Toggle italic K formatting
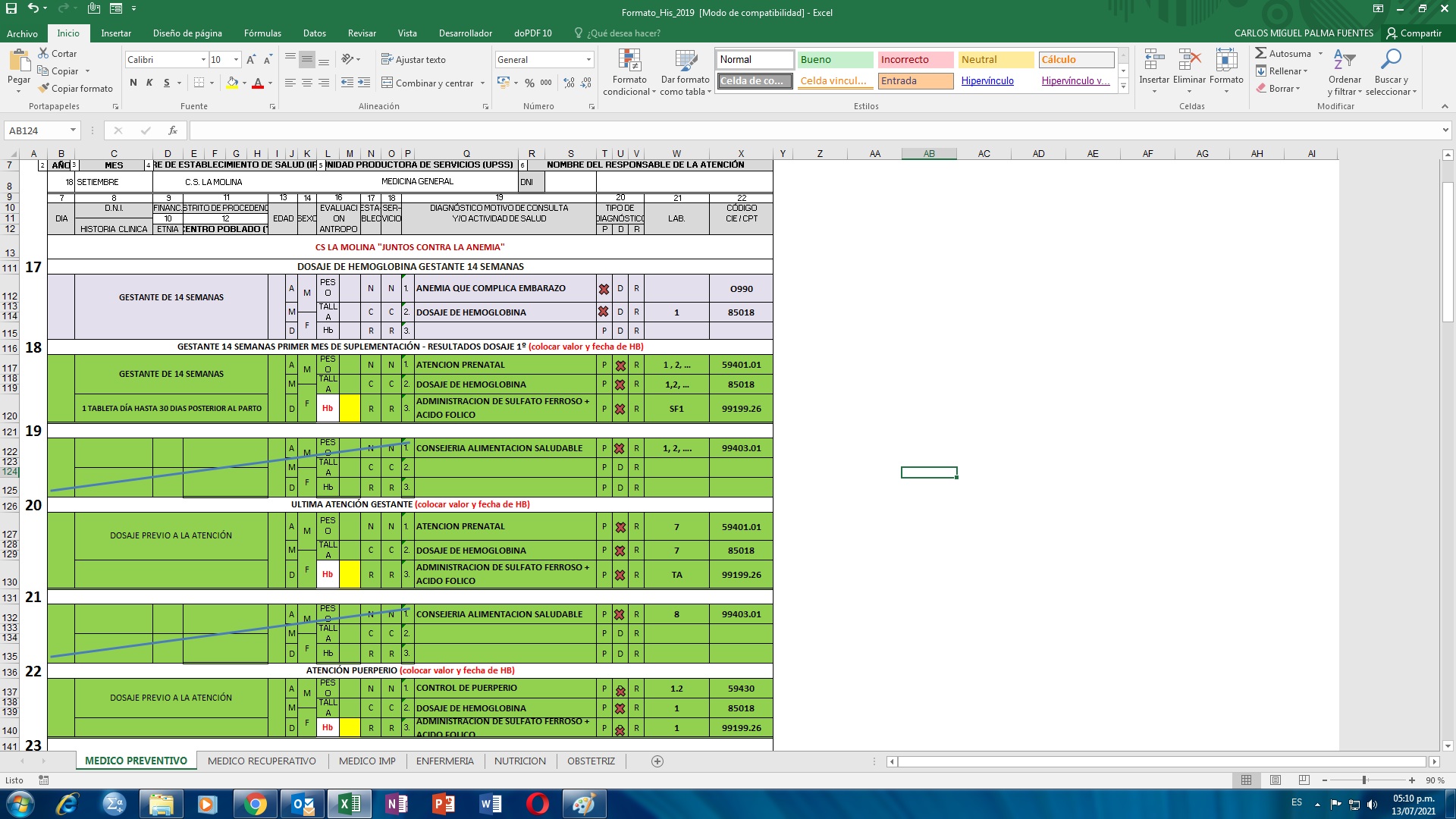Image resolution: width=1456 pixels, height=819 pixels. [149, 83]
